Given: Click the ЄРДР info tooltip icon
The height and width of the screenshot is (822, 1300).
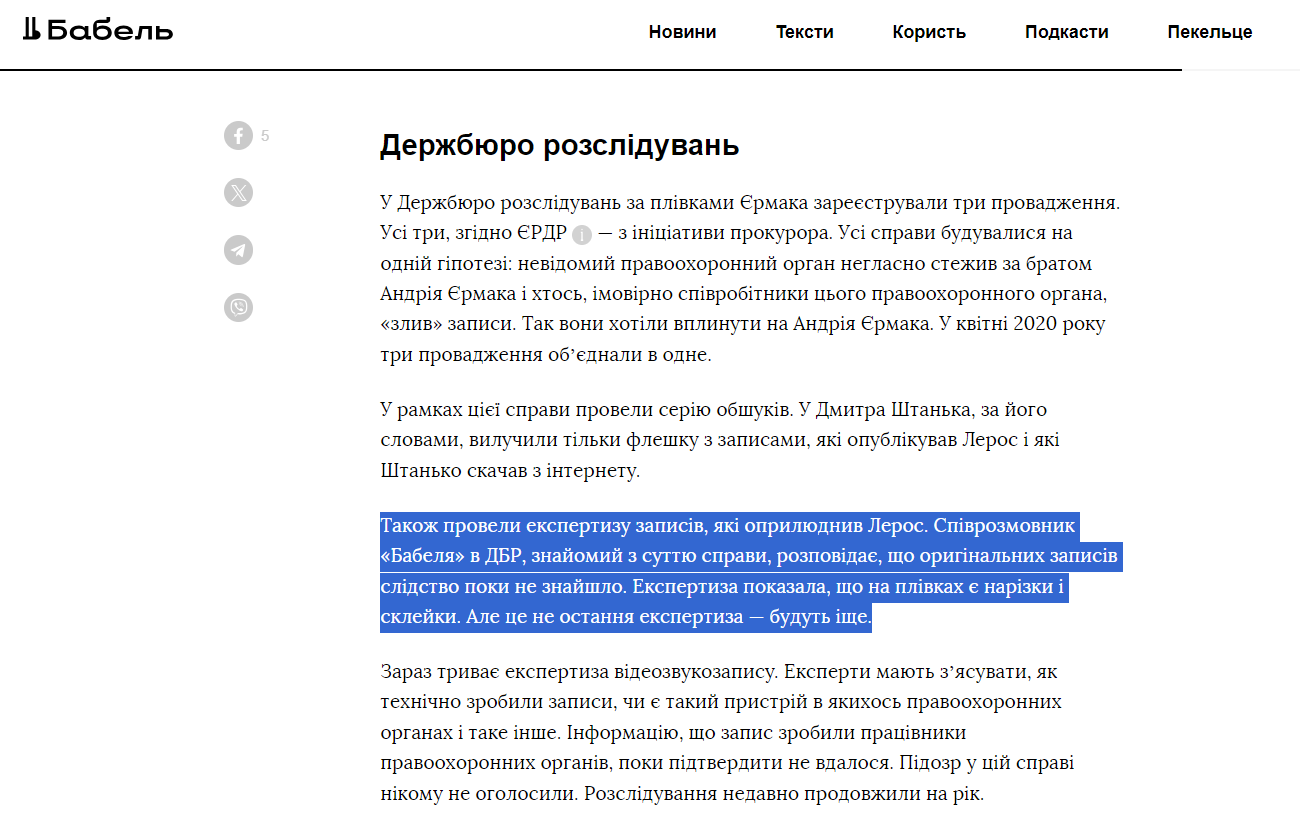Looking at the screenshot, I should click(582, 235).
